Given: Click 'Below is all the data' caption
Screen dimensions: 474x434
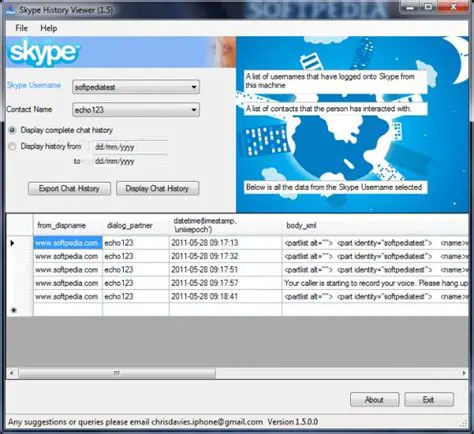Looking at the screenshot, I should (x=335, y=187).
